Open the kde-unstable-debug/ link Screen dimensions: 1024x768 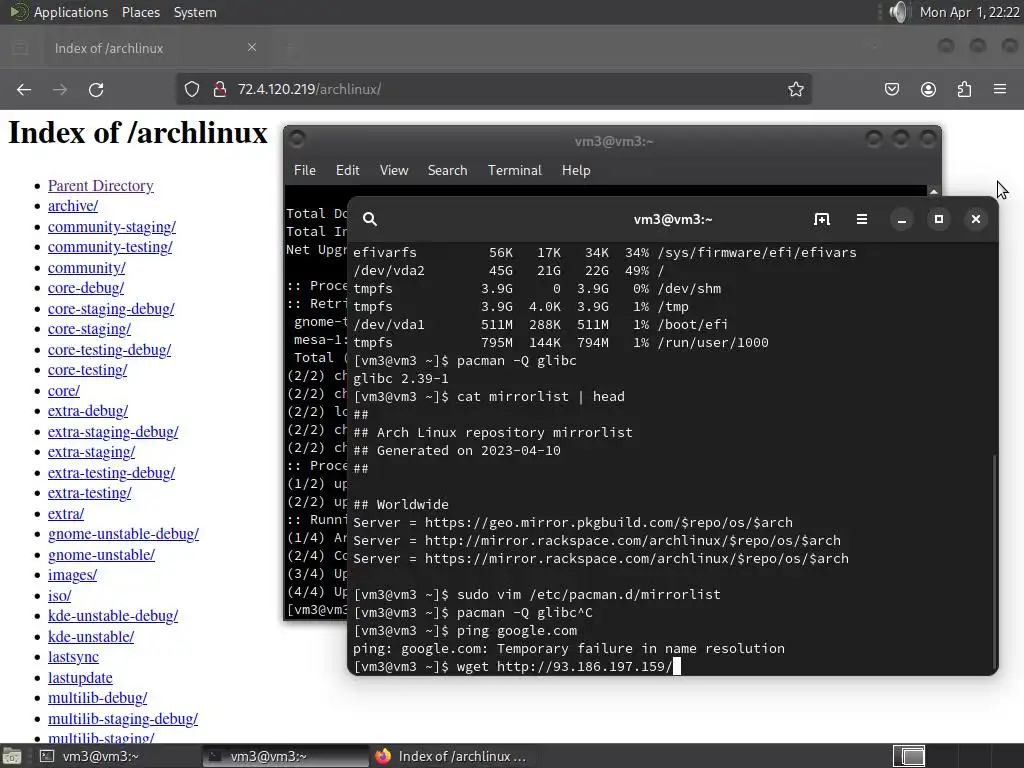pyautogui.click(x=113, y=616)
